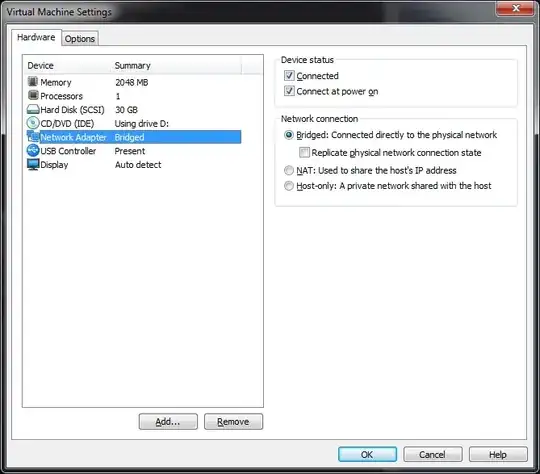Image resolution: width=540 pixels, height=474 pixels.
Task: Click the Processors chip icon
Action: click(33, 95)
